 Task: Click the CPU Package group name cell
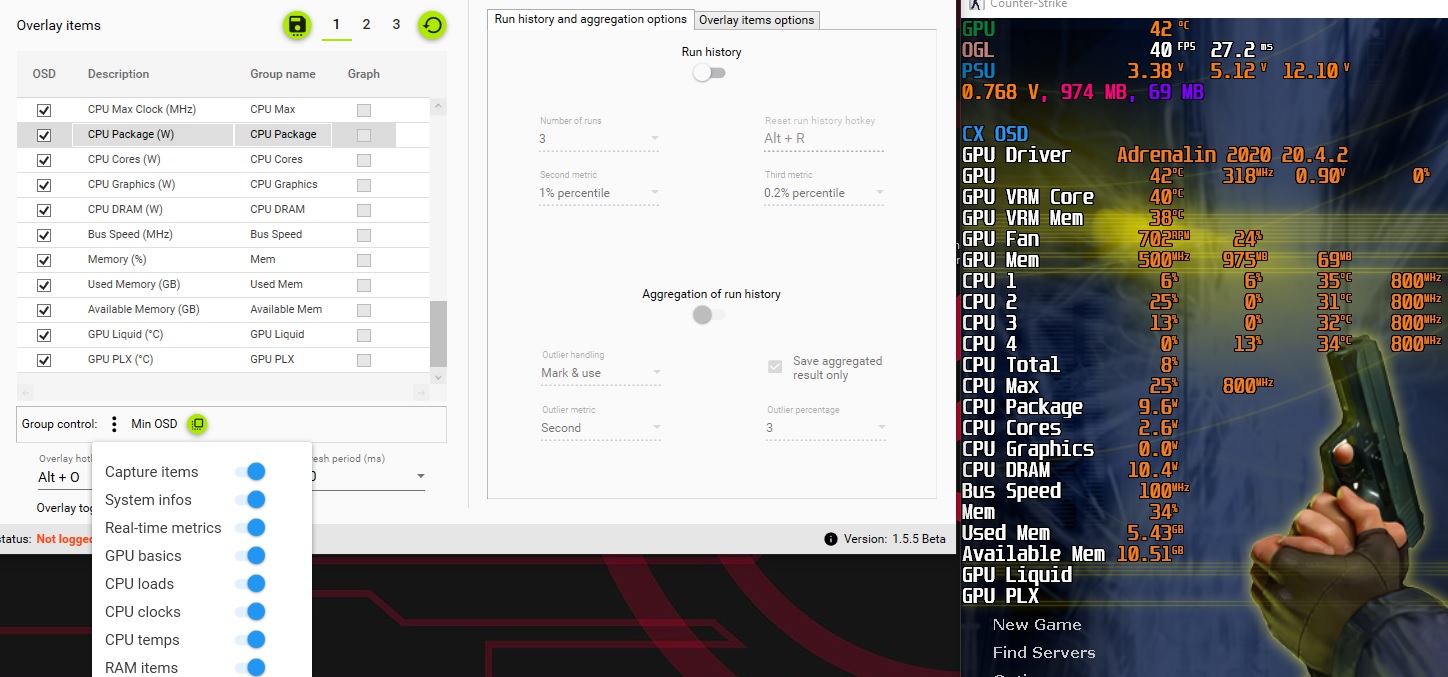tap(283, 135)
